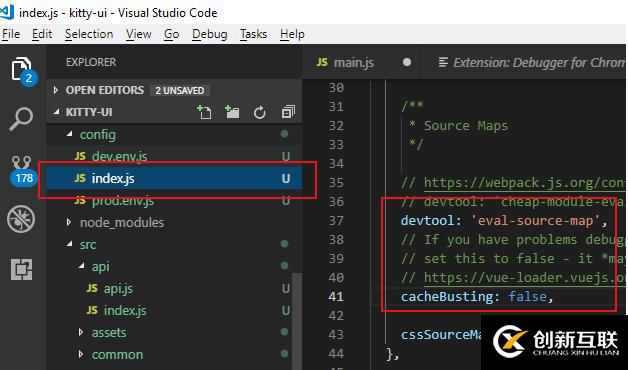Screen dimensions: 628x370
Task: Click the New Folder icon in KITTY-UI header
Action: tap(232, 113)
